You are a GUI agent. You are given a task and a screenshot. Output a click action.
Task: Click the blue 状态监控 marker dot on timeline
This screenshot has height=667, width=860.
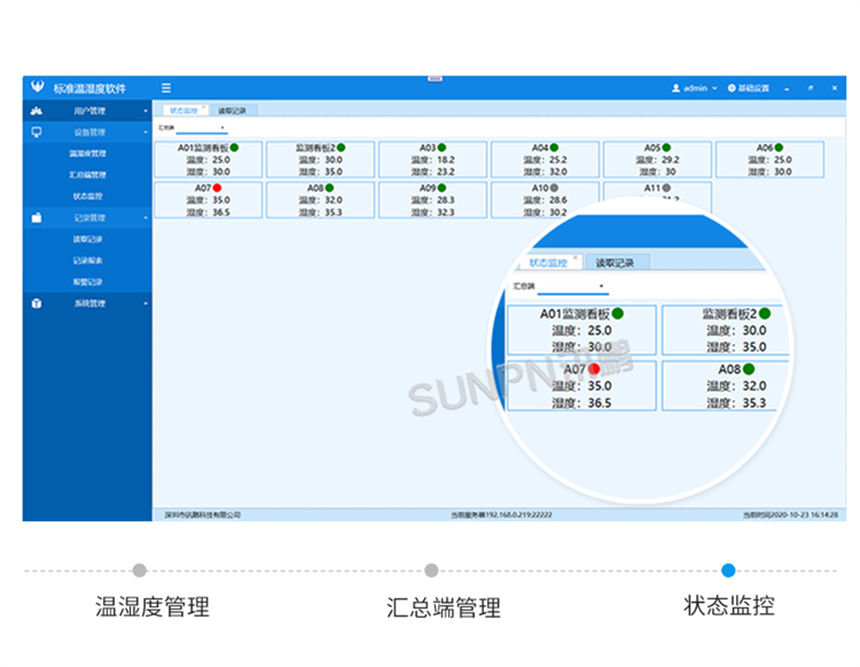pyautogui.click(x=728, y=569)
